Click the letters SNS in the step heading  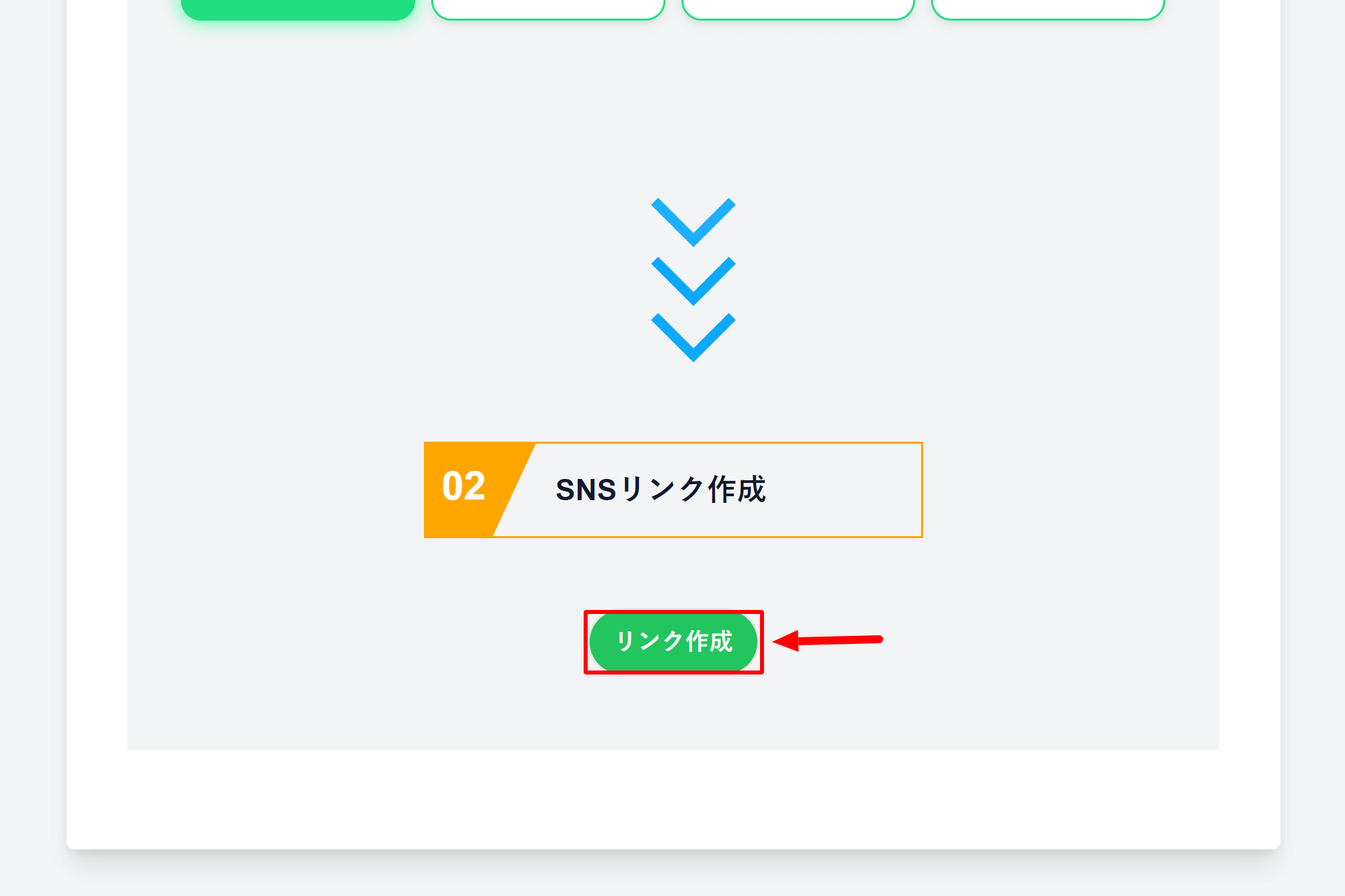coord(586,490)
